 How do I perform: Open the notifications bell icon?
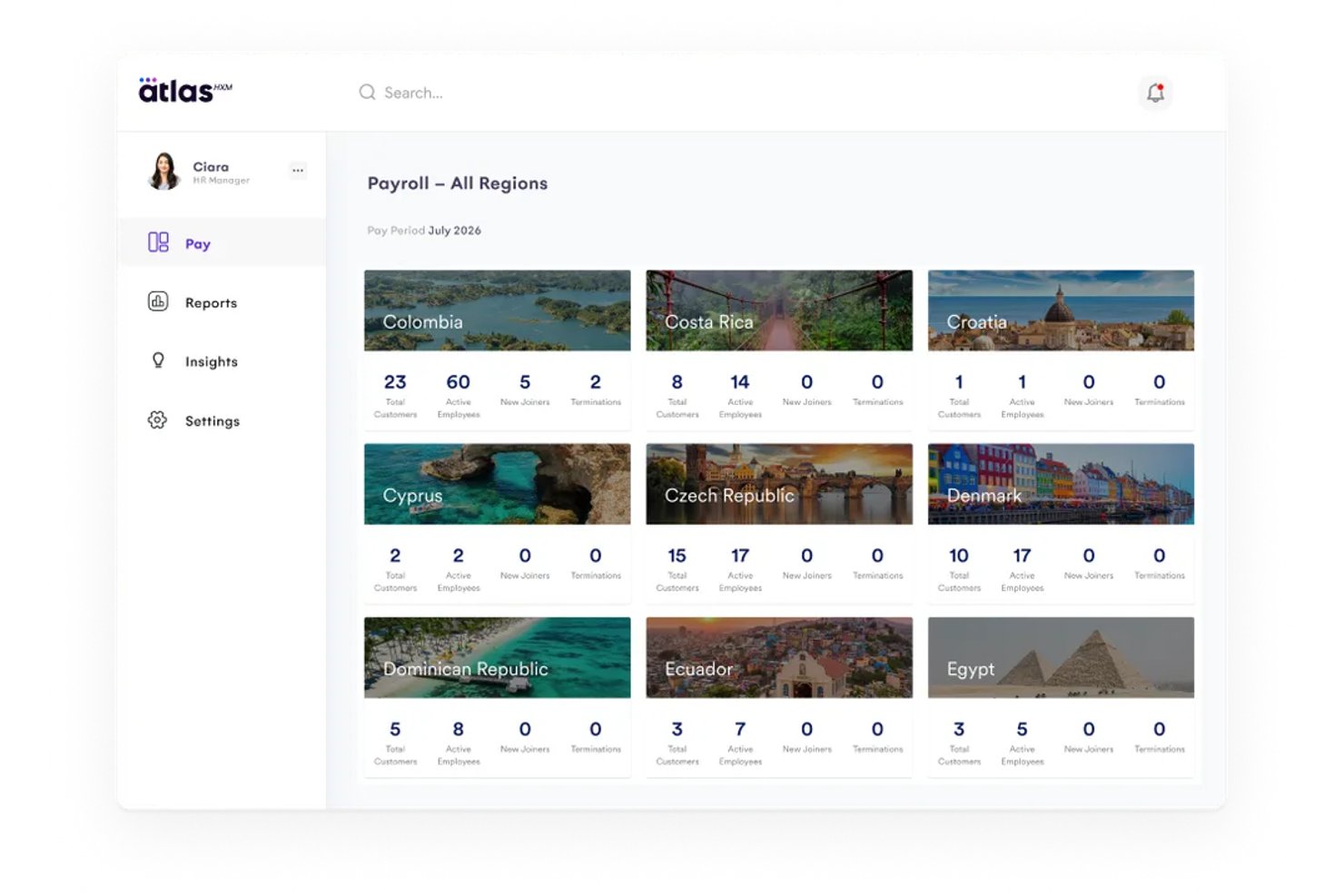coord(1155,93)
